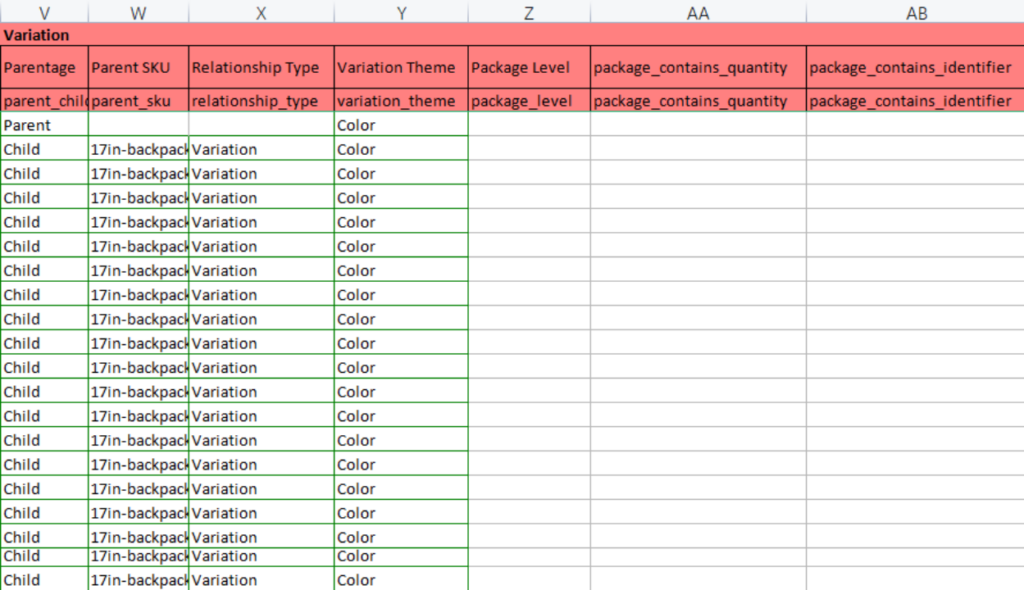
Task: Click the empty Package Level cell in the Parent row
Action: [x=529, y=125]
